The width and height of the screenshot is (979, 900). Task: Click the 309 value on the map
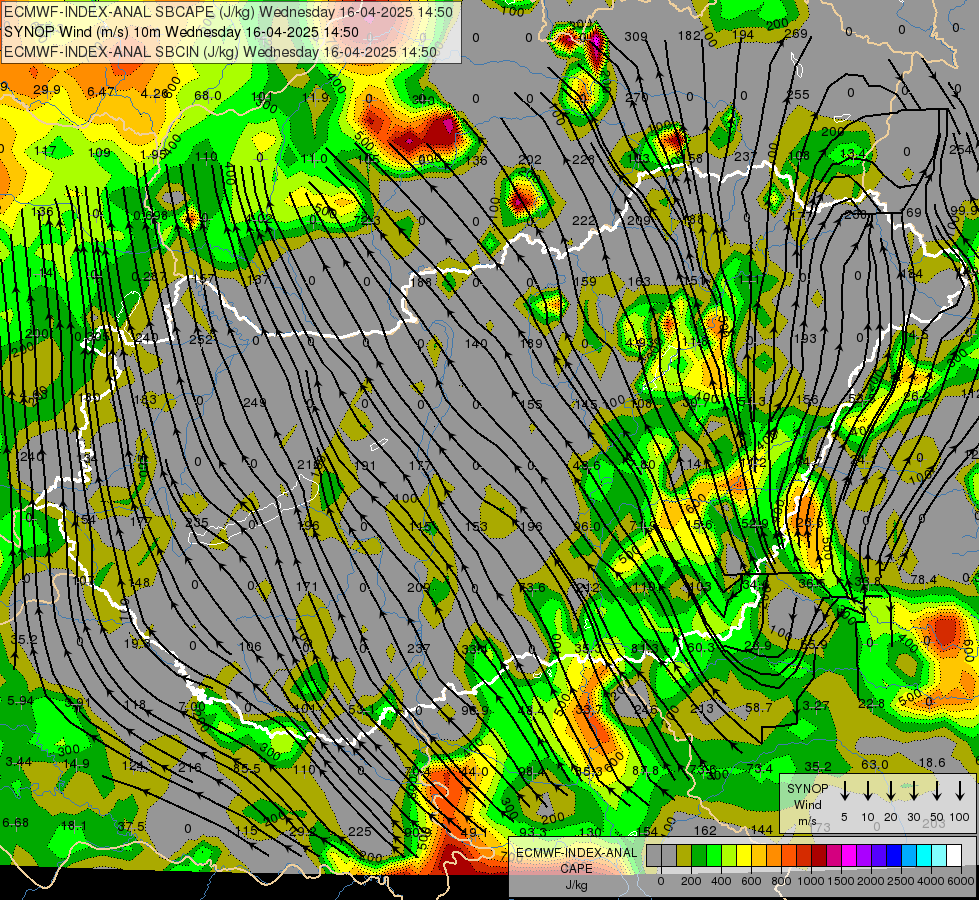tap(636, 37)
